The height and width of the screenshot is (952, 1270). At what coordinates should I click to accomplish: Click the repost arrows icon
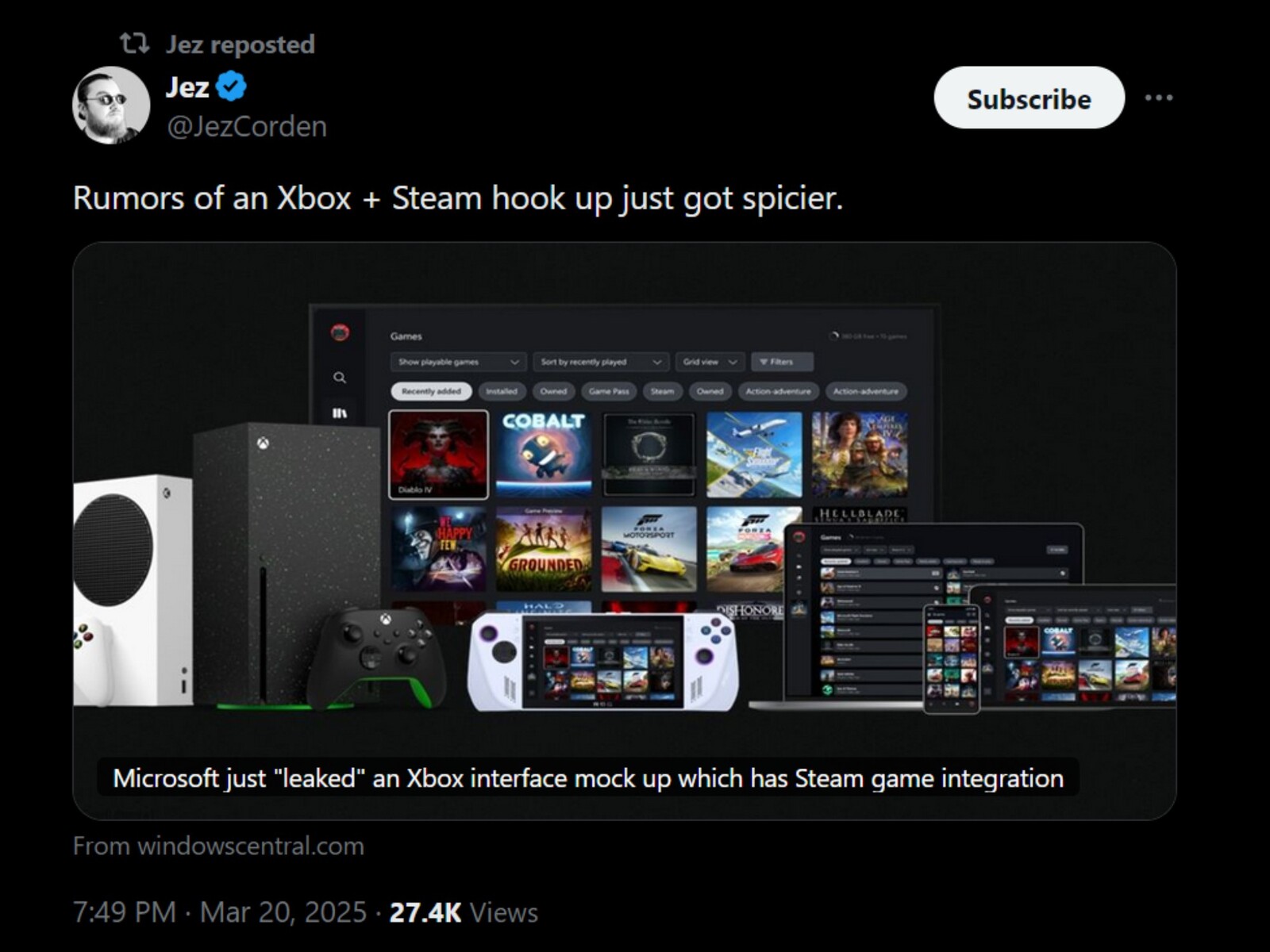coord(134,44)
